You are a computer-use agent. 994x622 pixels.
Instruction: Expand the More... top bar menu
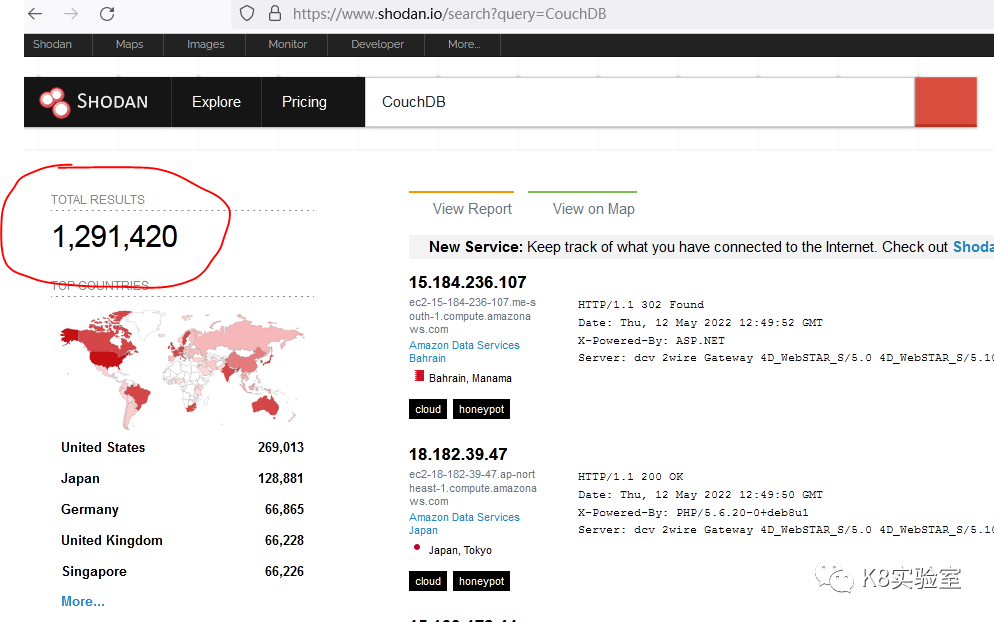464,44
